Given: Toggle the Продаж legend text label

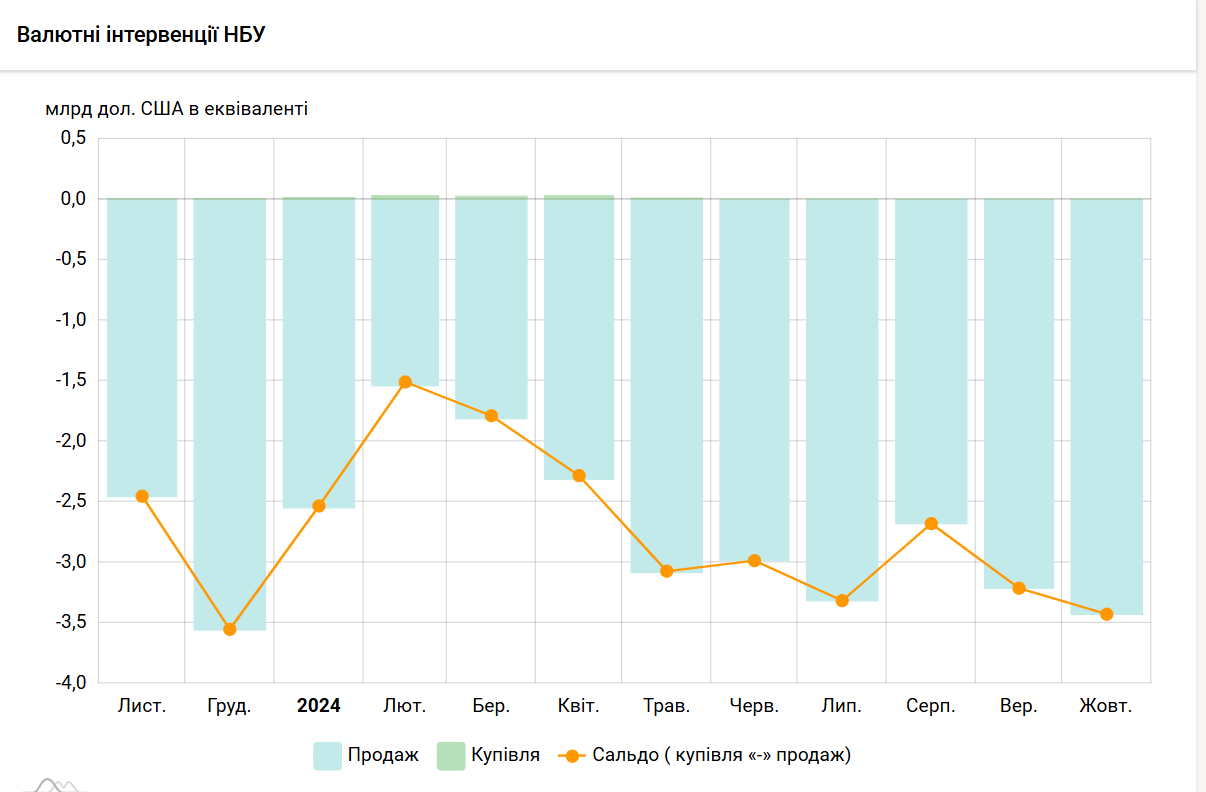Looking at the screenshot, I should pos(383,756).
